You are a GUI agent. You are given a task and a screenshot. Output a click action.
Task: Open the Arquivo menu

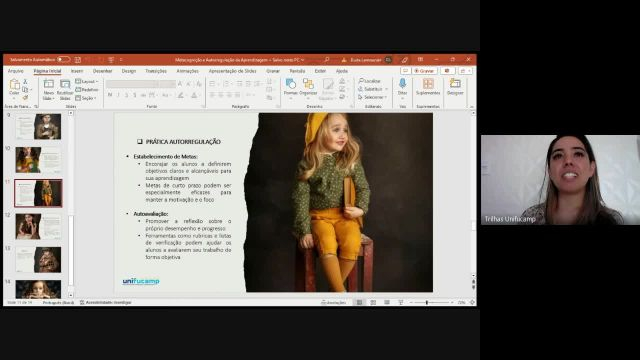16,71
